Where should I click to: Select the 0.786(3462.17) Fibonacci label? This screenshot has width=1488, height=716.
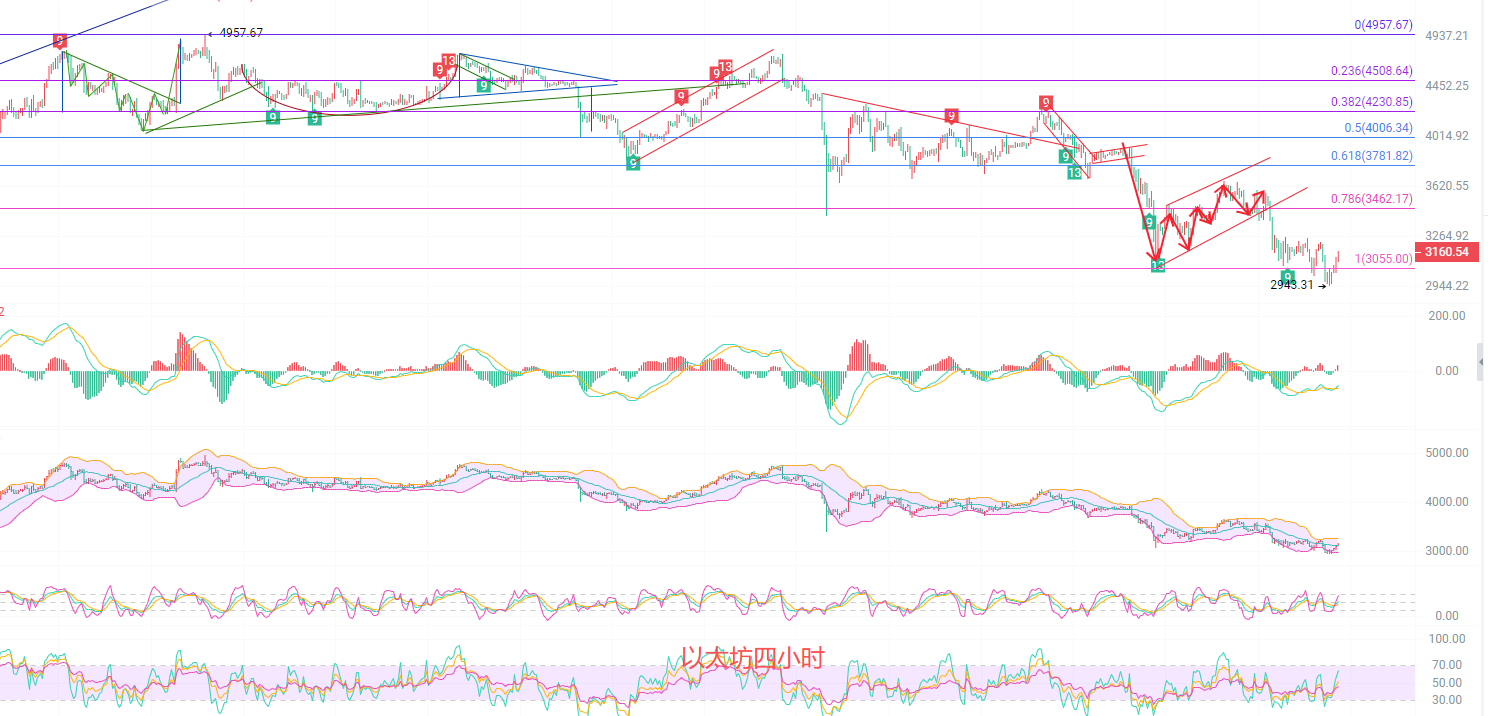click(1371, 199)
